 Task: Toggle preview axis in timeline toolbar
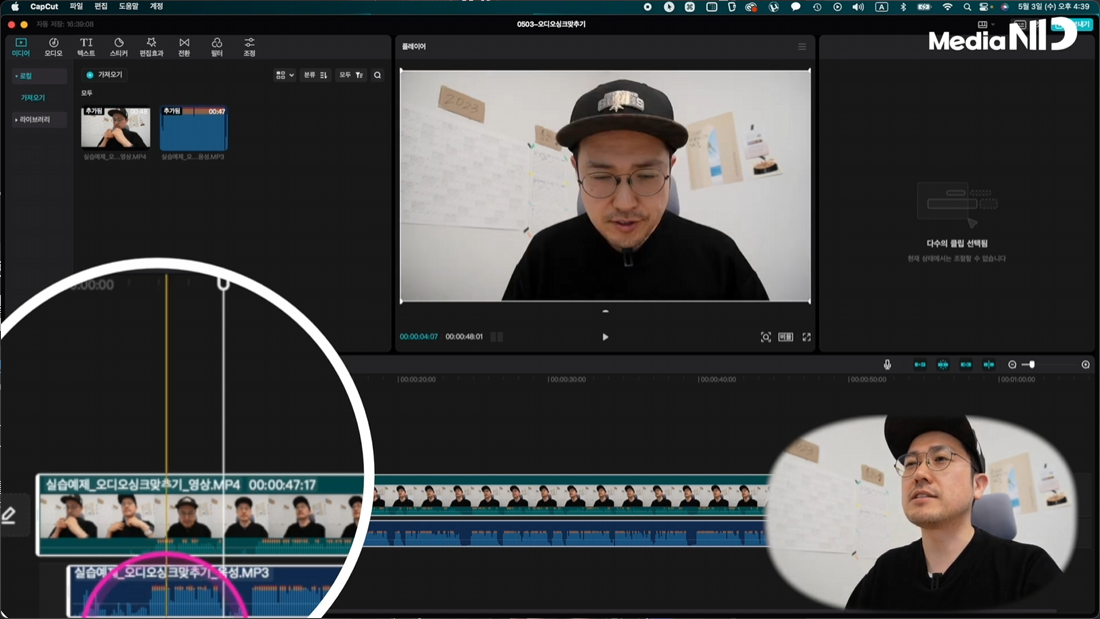[988, 364]
